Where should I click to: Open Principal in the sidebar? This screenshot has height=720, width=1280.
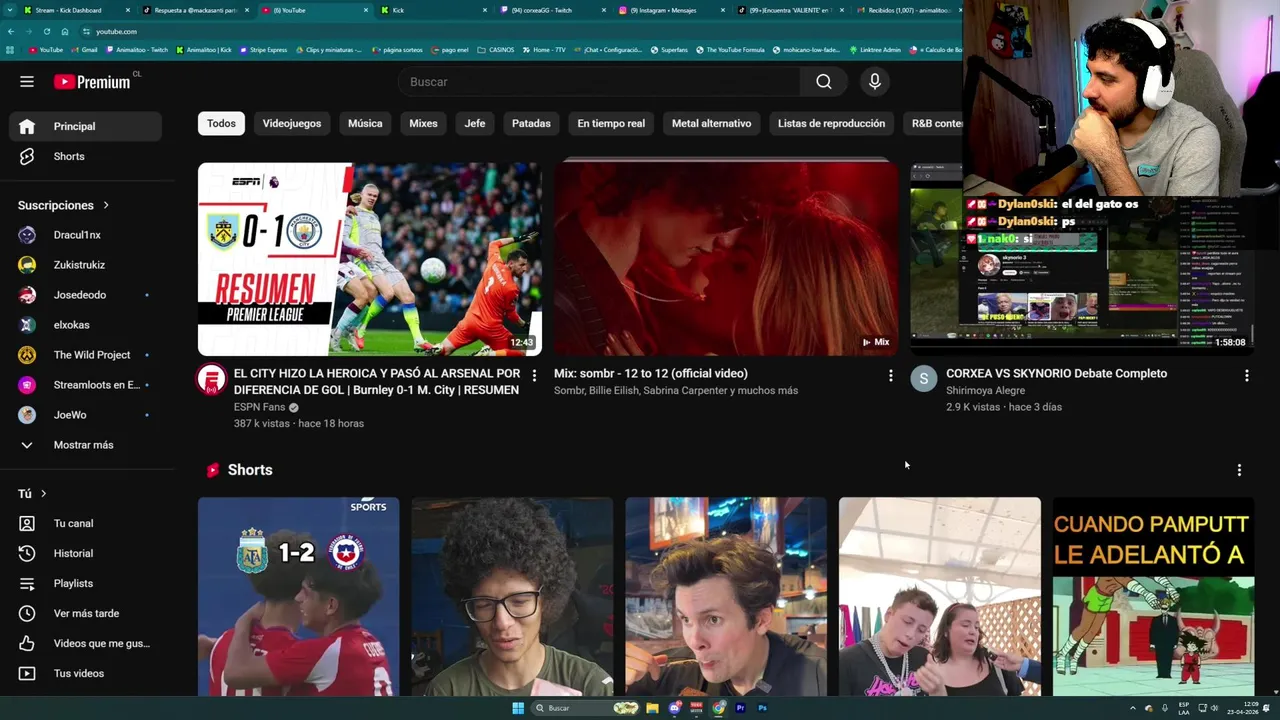tap(85, 126)
